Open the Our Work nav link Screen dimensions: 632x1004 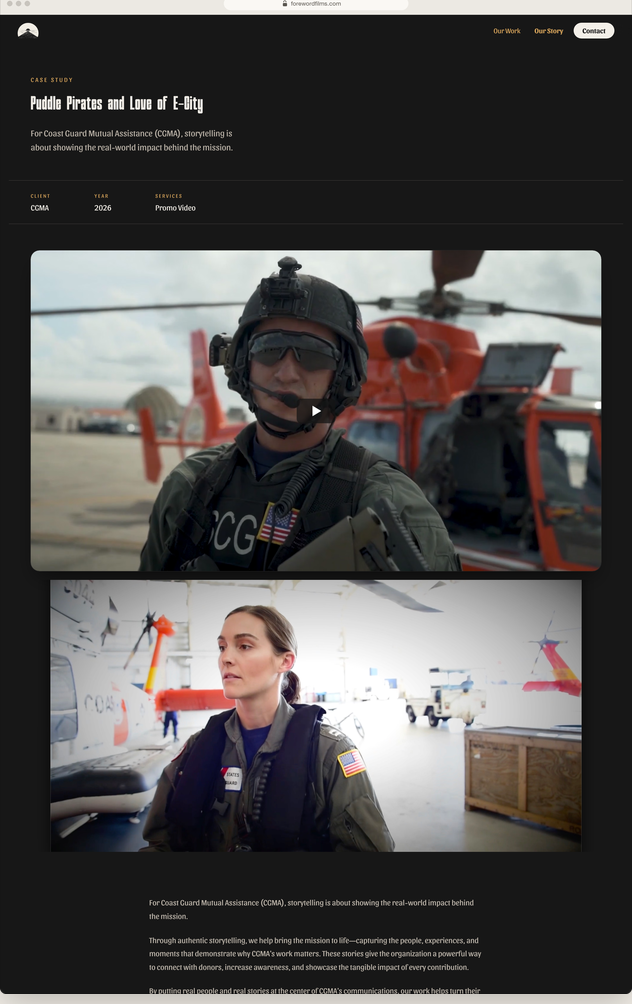click(506, 31)
